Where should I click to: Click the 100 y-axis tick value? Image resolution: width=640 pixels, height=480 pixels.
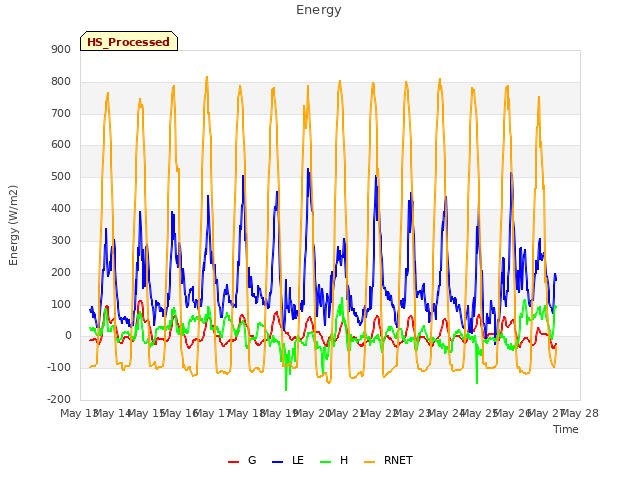pyautogui.click(x=61, y=304)
